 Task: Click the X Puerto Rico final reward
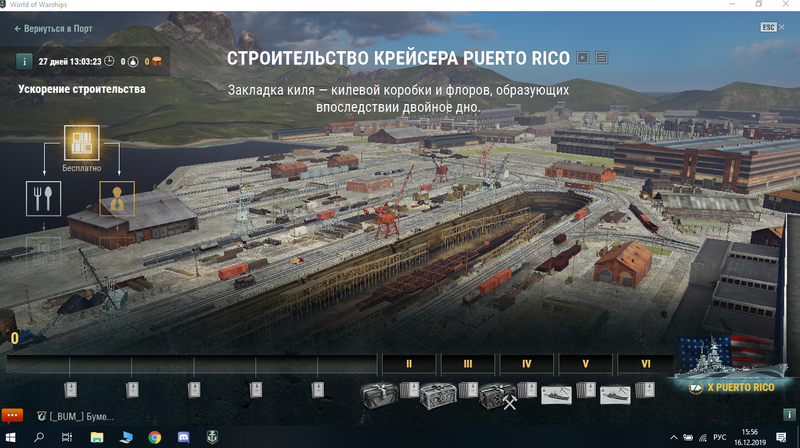click(x=735, y=367)
